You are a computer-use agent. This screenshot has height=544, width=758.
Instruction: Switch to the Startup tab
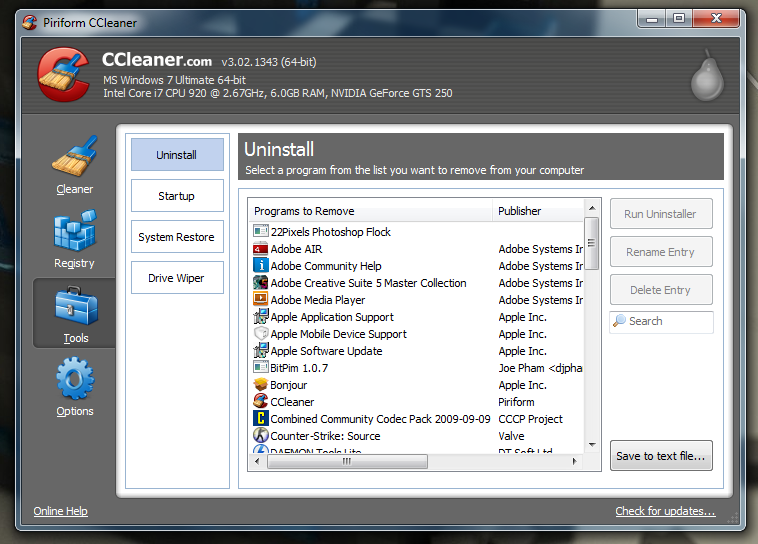click(177, 196)
